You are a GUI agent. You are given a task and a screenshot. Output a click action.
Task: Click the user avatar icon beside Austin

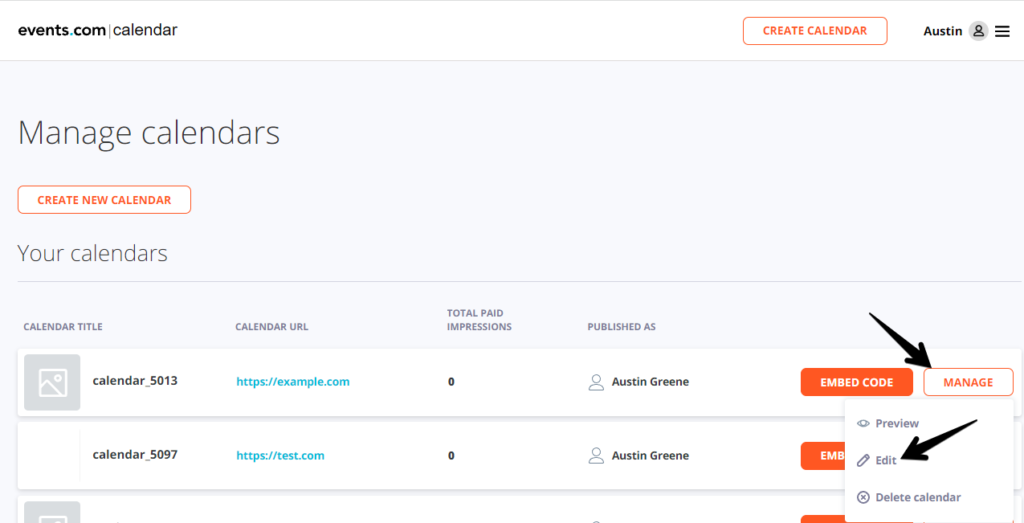point(978,31)
